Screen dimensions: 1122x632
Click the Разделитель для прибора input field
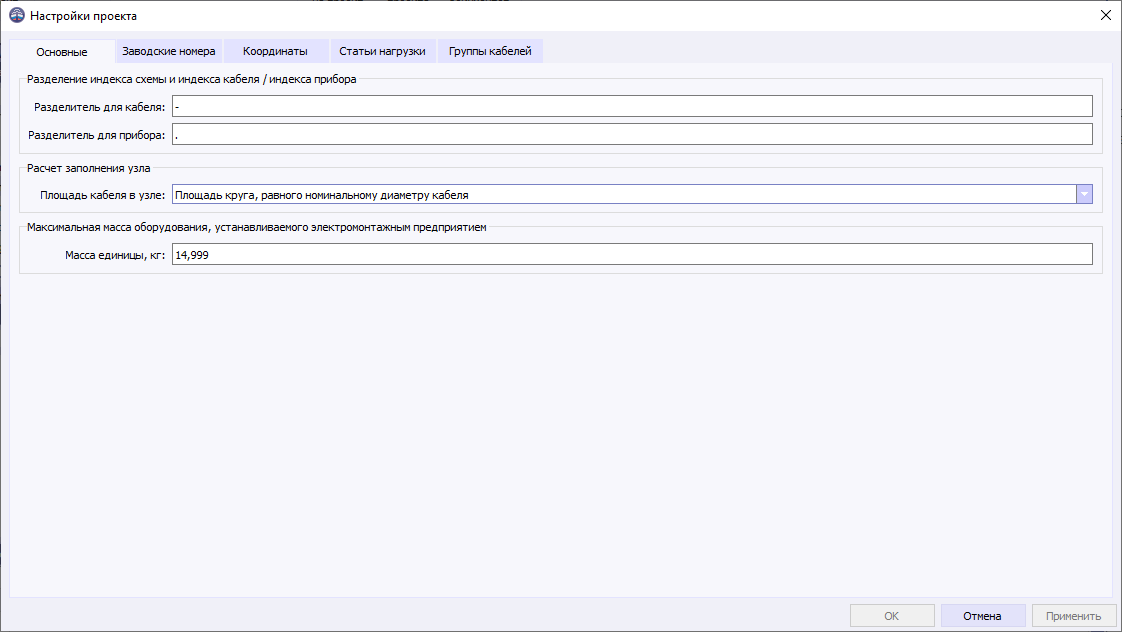(500, 133)
